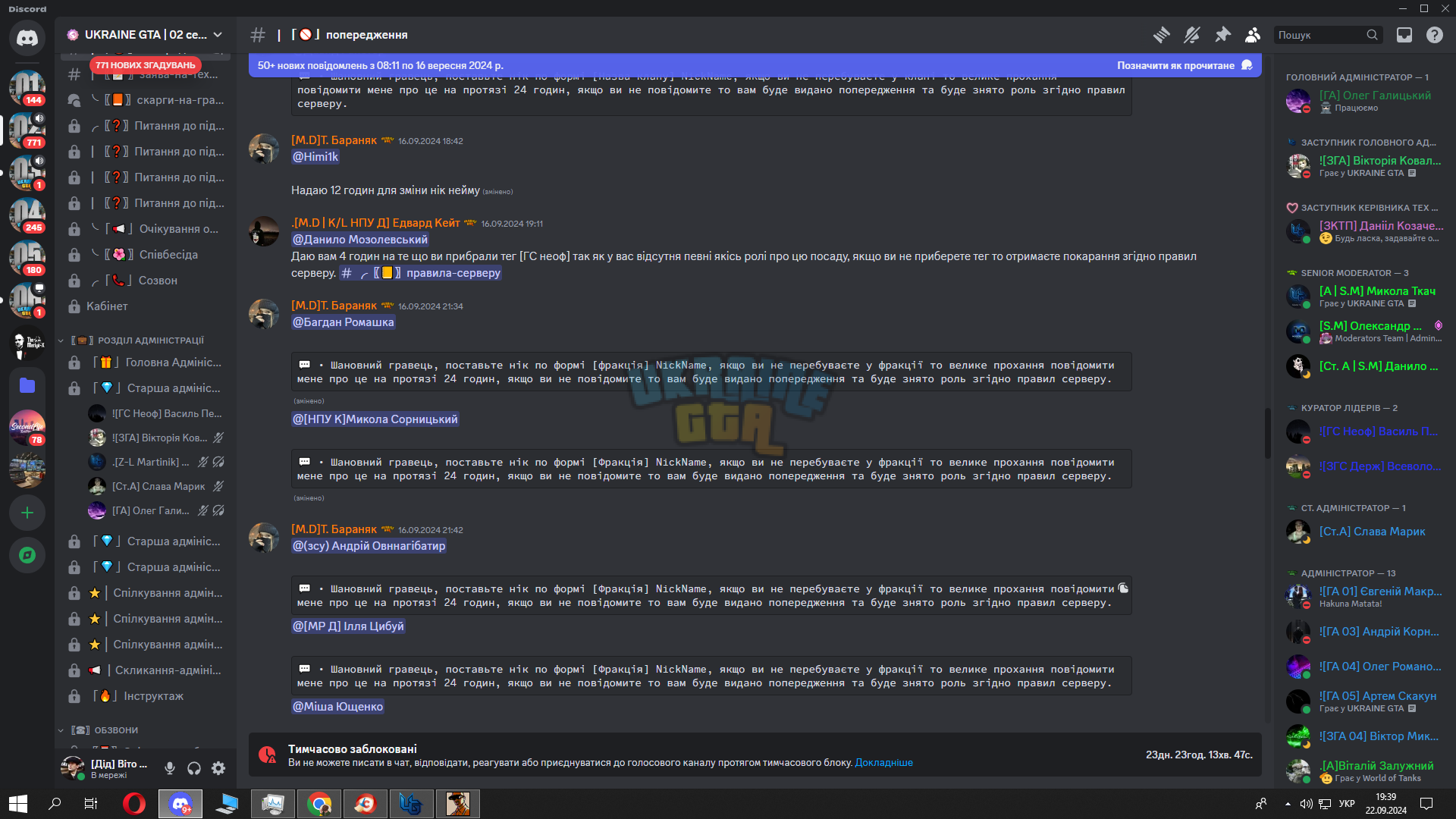
Task: Open own user avatar in user panel
Action: pyautogui.click(x=73, y=768)
